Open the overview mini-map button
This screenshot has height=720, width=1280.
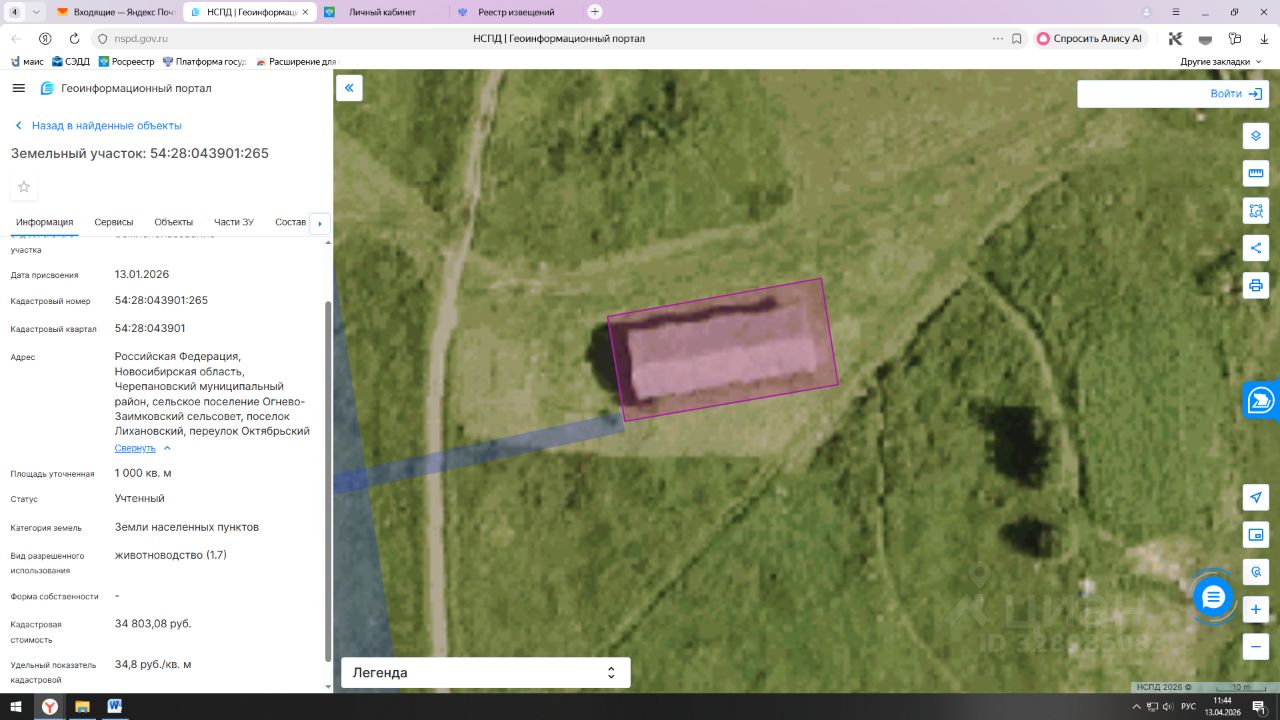[1256, 535]
